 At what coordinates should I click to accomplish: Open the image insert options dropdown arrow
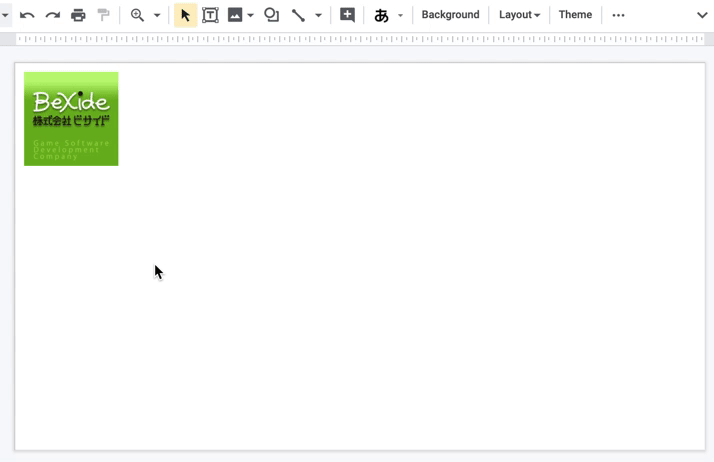(x=250, y=15)
